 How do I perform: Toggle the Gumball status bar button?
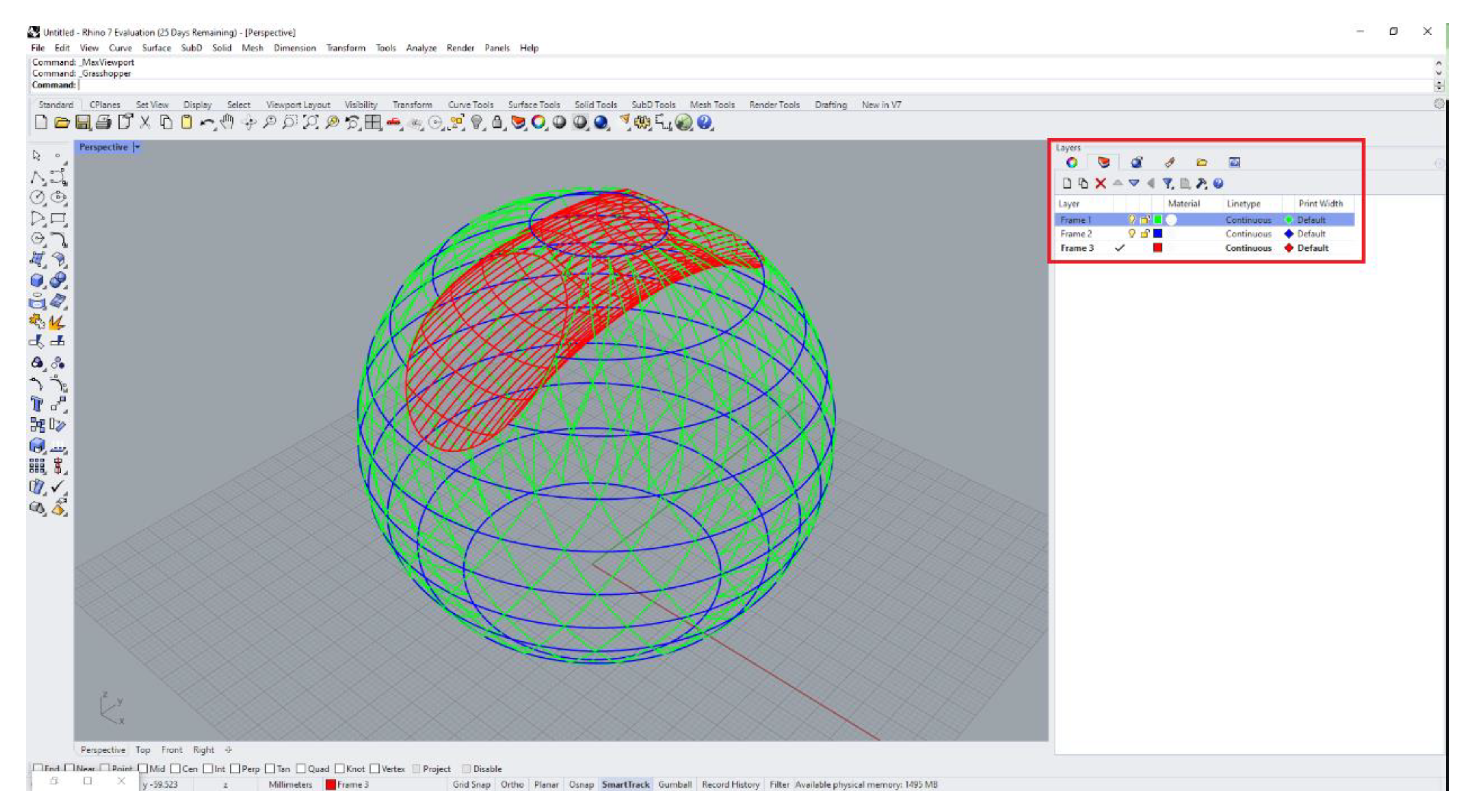coord(674,784)
